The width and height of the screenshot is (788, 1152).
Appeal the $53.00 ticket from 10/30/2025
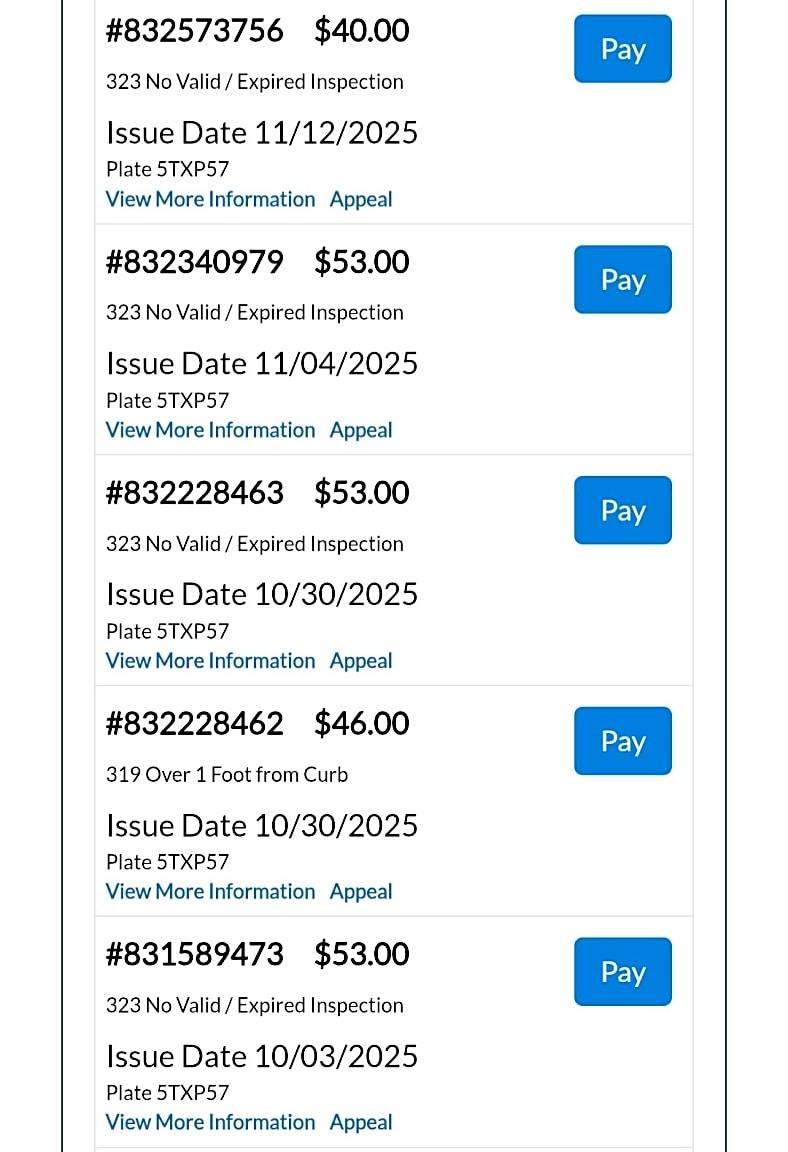361,661
